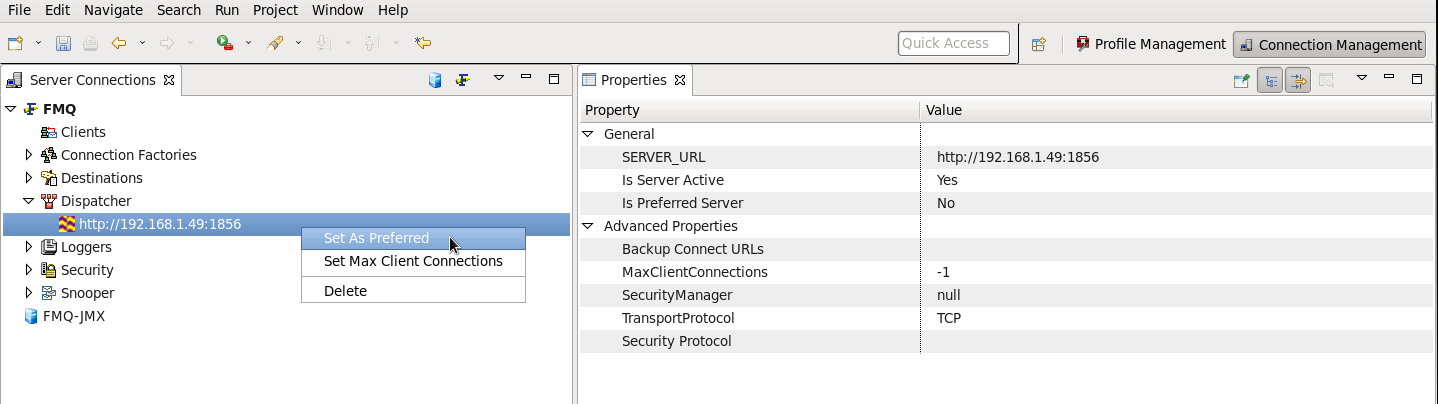Expand the Connection Factories tree node

coord(29,155)
